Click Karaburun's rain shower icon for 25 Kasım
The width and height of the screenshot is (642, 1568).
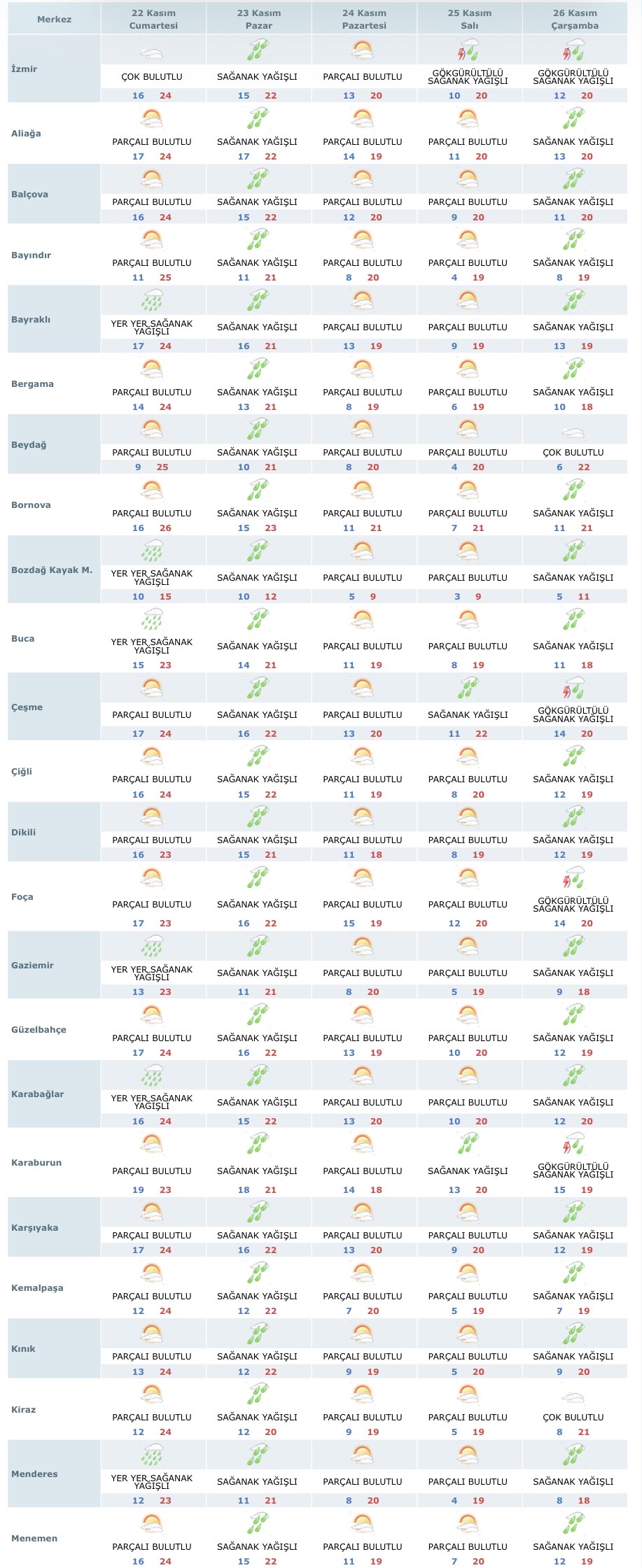(x=468, y=1144)
